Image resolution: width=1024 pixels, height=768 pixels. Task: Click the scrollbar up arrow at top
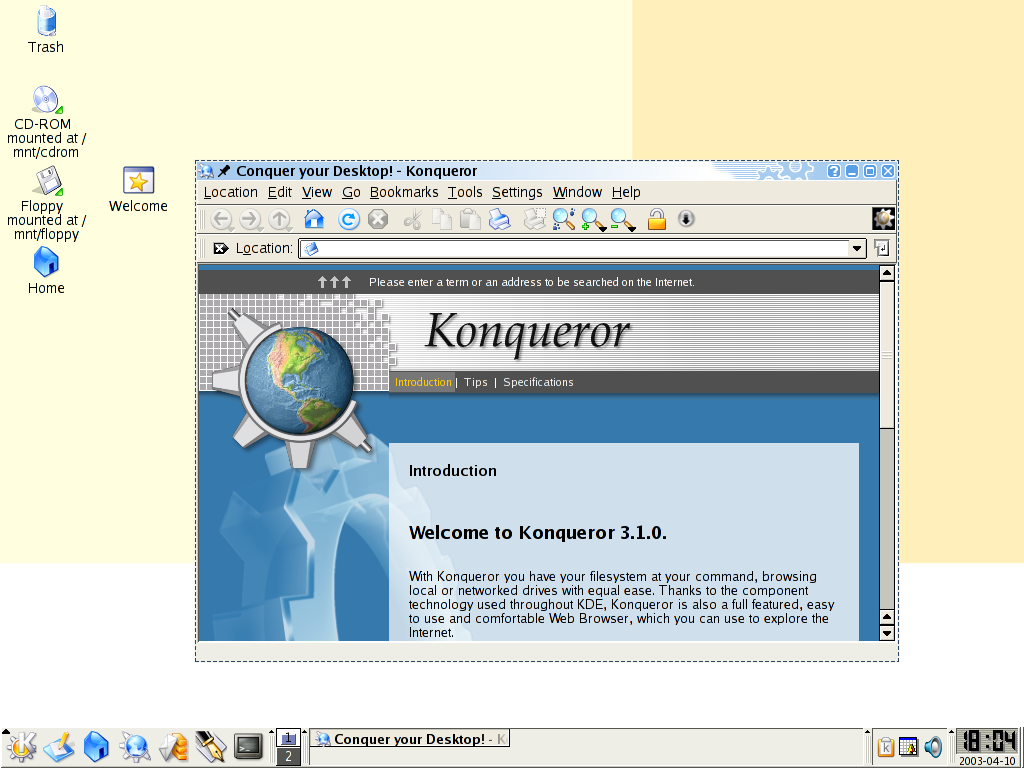pos(886,273)
